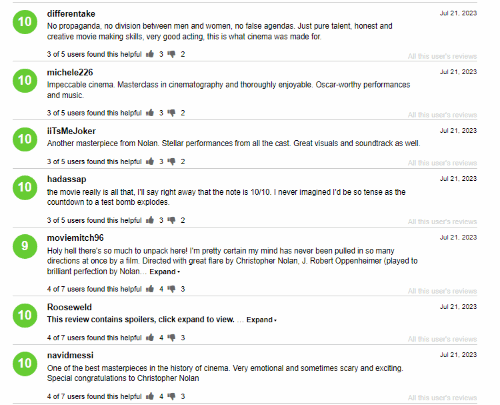Open differentake's user profile
Screen dimensions: 500x405
[71, 14]
